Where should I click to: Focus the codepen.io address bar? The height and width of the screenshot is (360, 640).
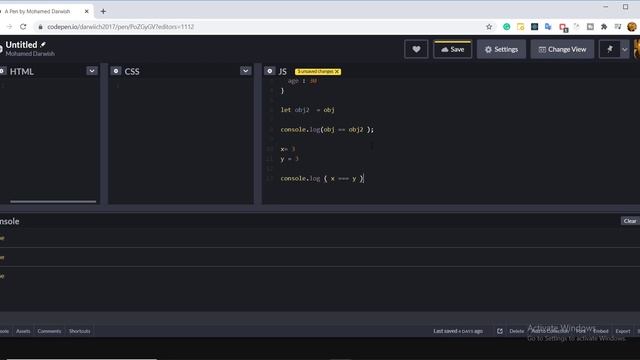point(261,27)
